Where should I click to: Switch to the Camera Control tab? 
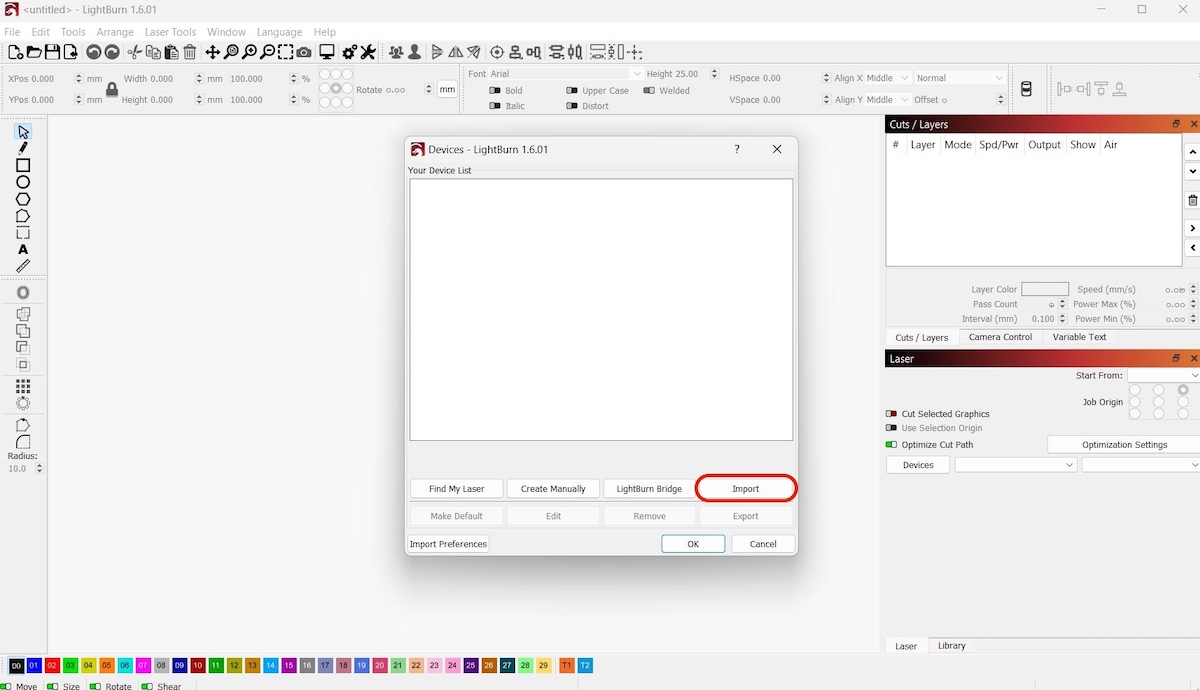(x=1000, y=337)
